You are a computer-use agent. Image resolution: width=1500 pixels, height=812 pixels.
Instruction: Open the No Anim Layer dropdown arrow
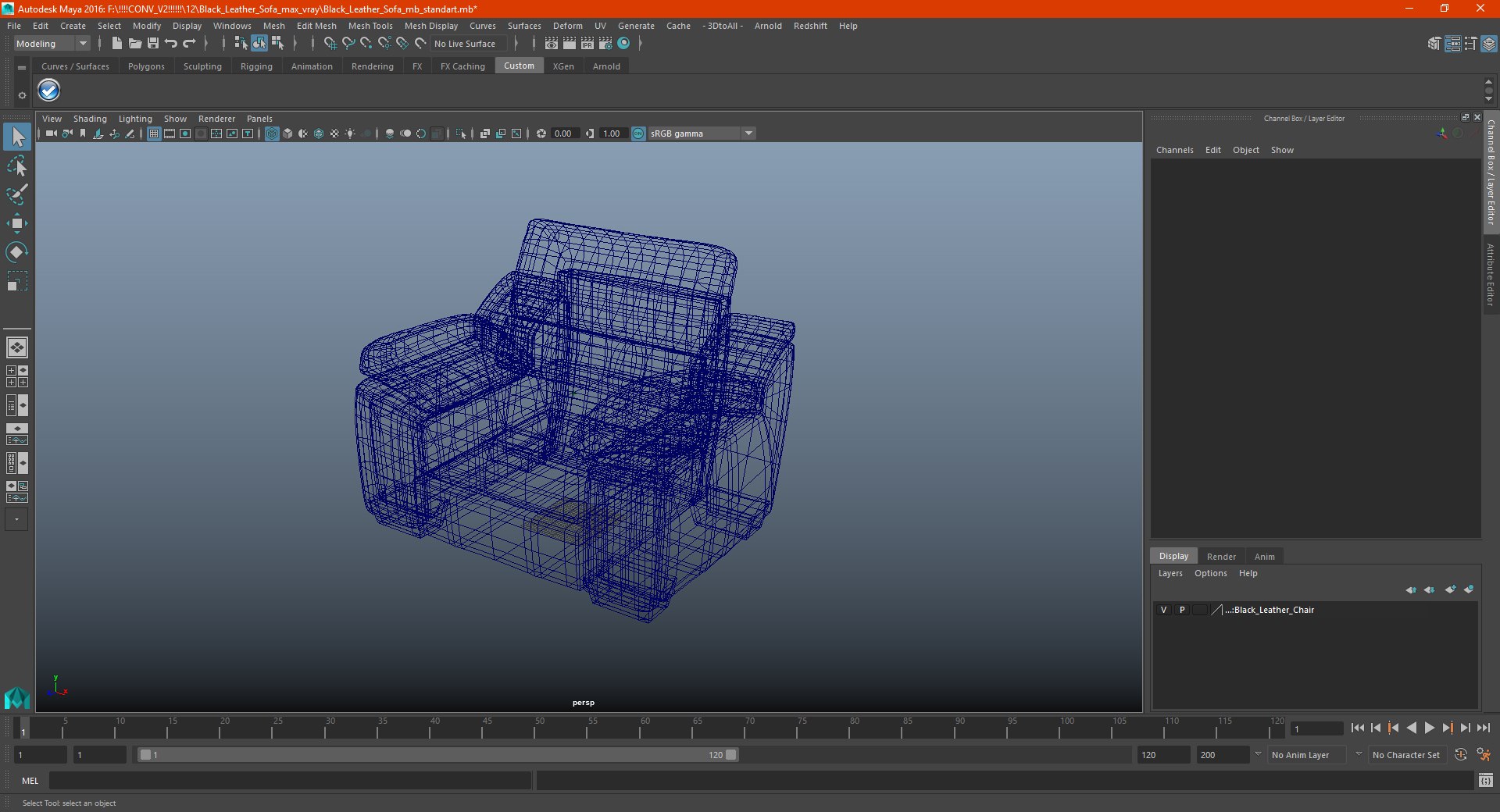pyautogui.click(x=1258, y=755)
